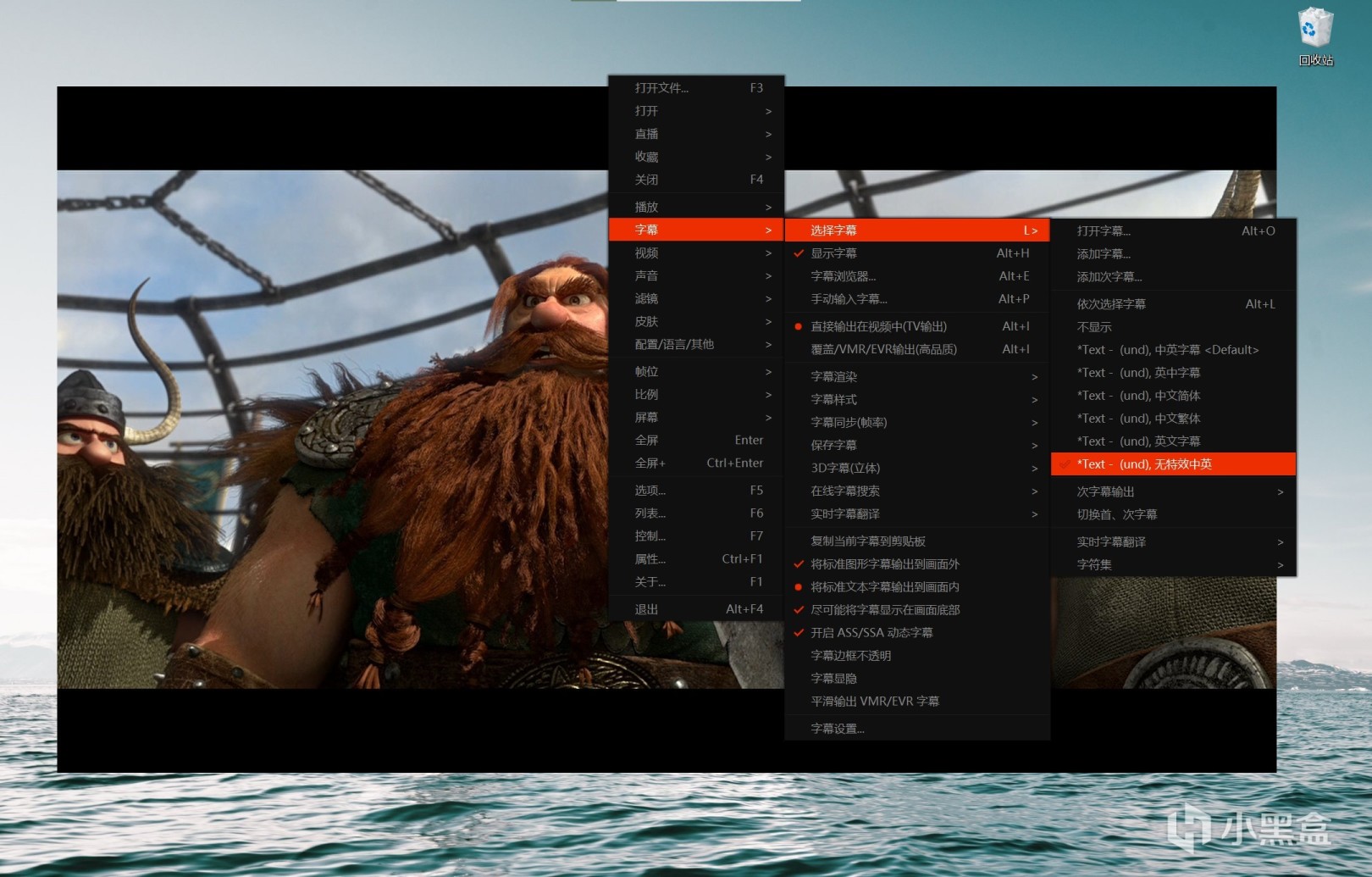This screenshot has height=877, width=1372.
Task: Toggle 字幕显隐 option
Action: click(917, 678)
